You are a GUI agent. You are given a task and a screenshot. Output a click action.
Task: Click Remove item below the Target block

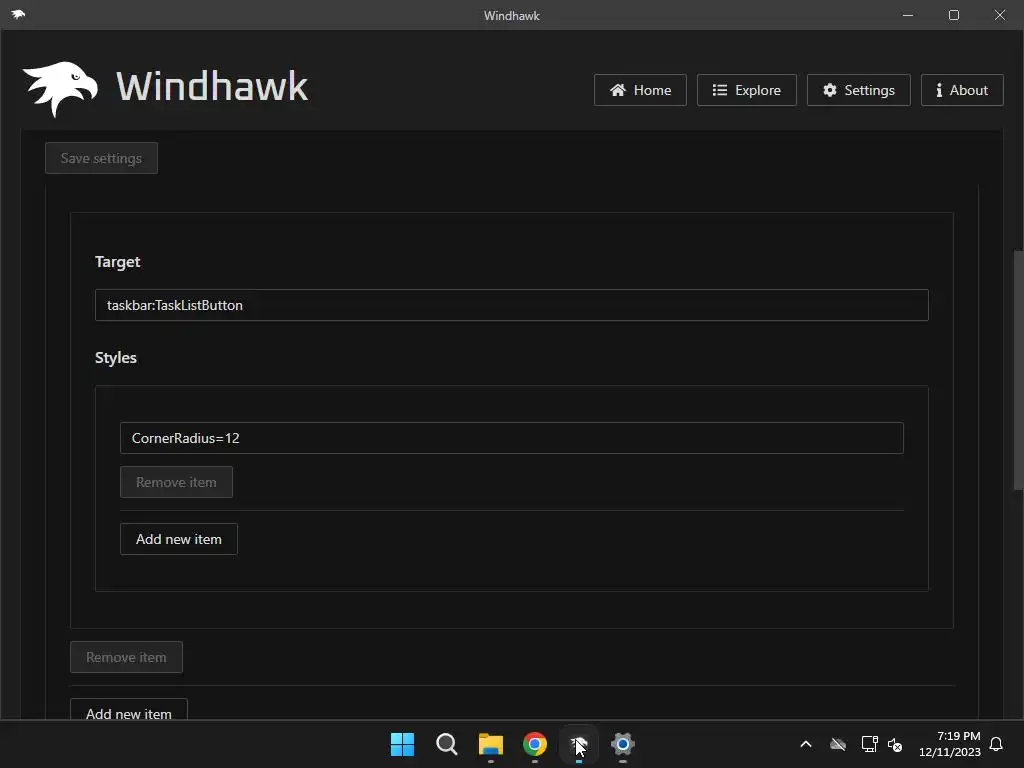(126, 657)
